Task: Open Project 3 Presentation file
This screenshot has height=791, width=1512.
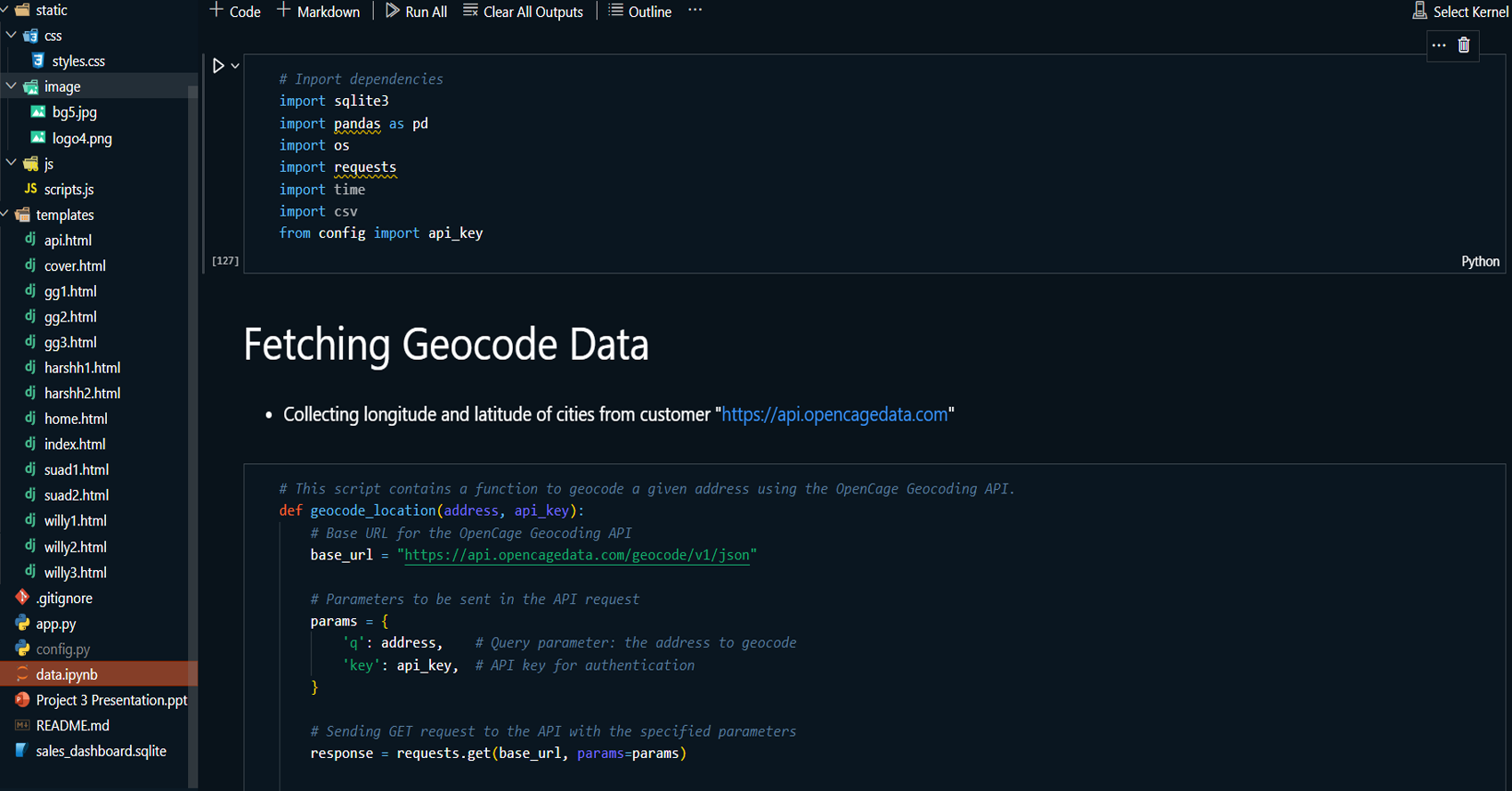Action: pos(110,700)
